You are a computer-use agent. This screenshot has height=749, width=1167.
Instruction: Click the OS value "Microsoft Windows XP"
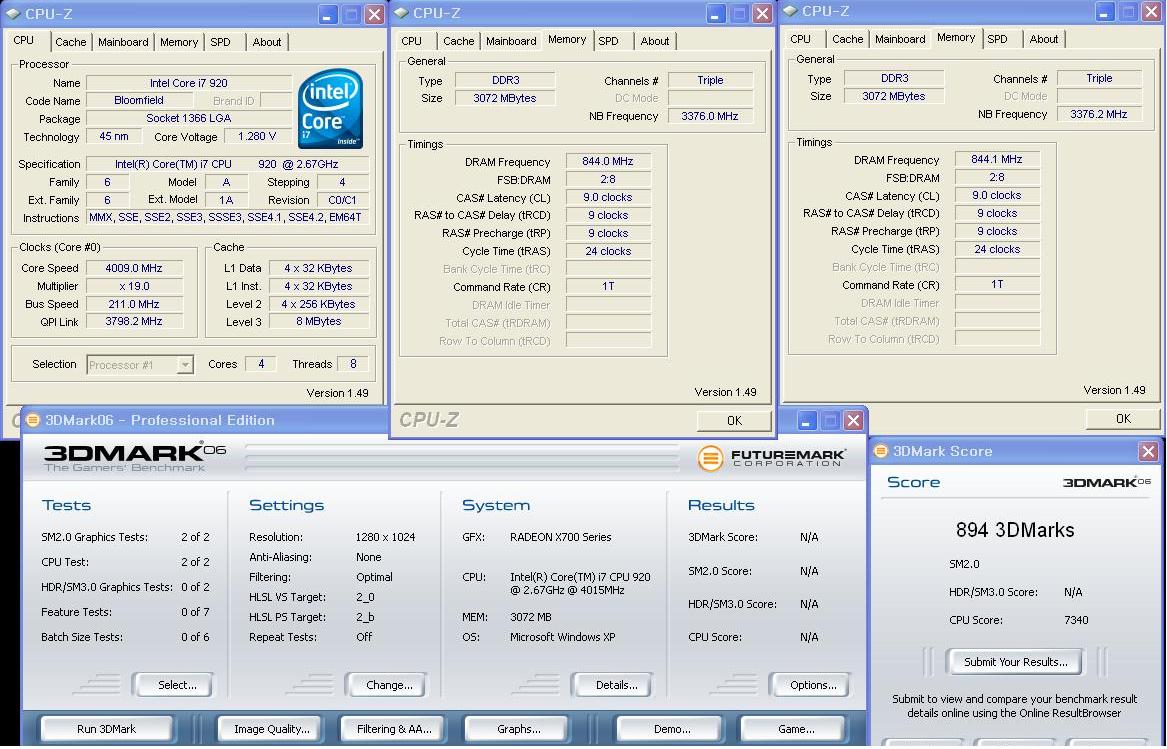click(563, 637)
